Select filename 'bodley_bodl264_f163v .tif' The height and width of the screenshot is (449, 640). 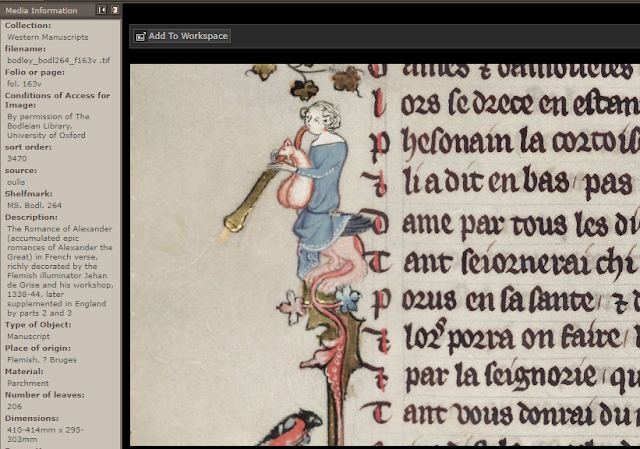click(59, 60)
